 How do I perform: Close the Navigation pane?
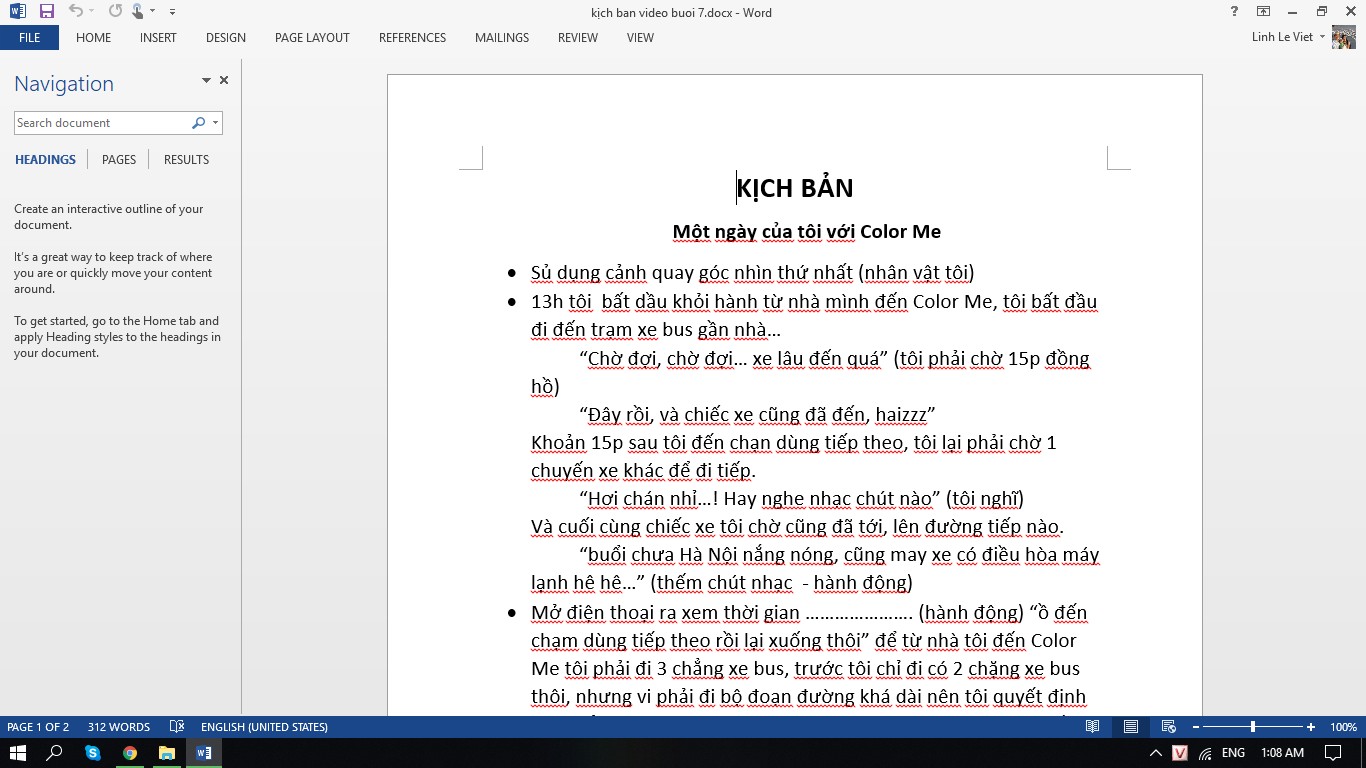tap(224, 80)
